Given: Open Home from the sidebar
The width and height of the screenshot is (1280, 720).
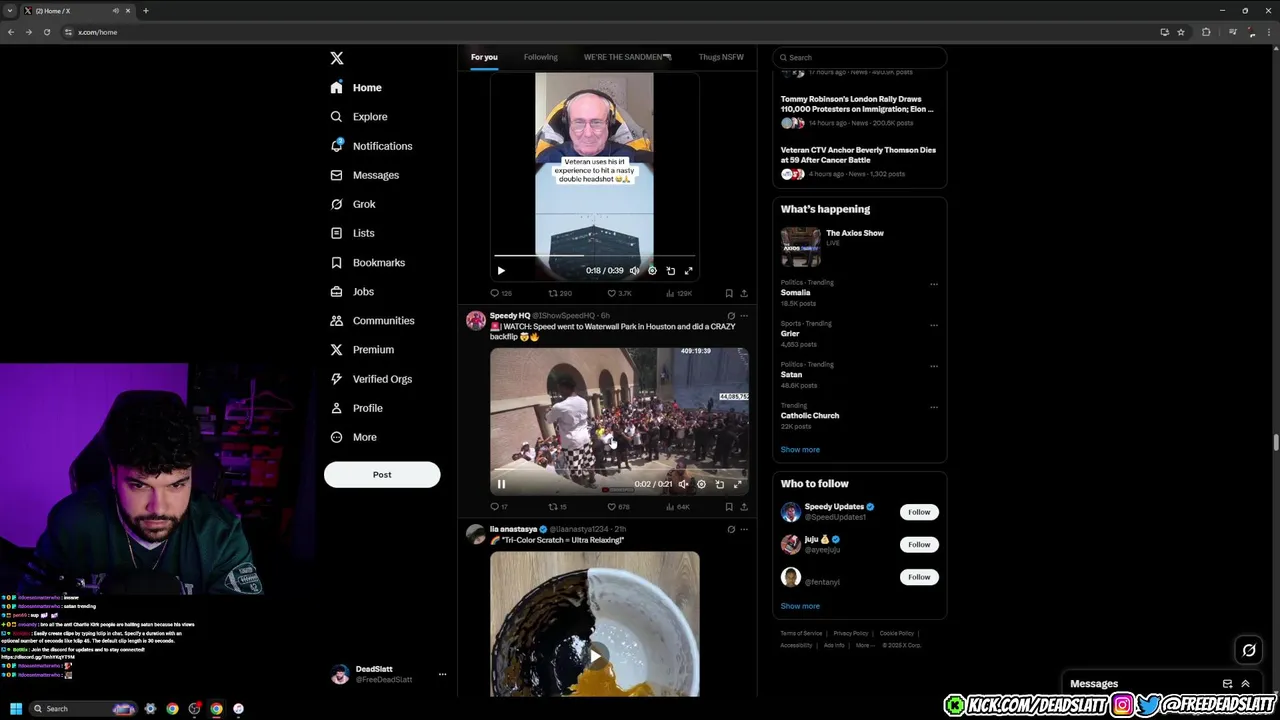Looking at the screenshot, I should [356, 88].
